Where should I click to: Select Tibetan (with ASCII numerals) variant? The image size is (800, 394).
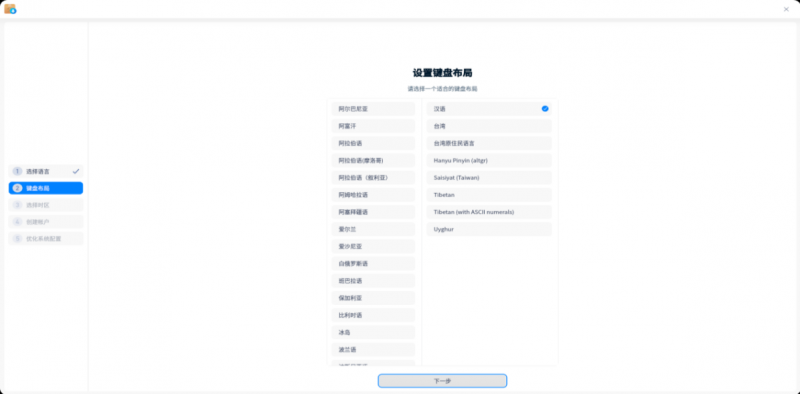pos(489,212)
